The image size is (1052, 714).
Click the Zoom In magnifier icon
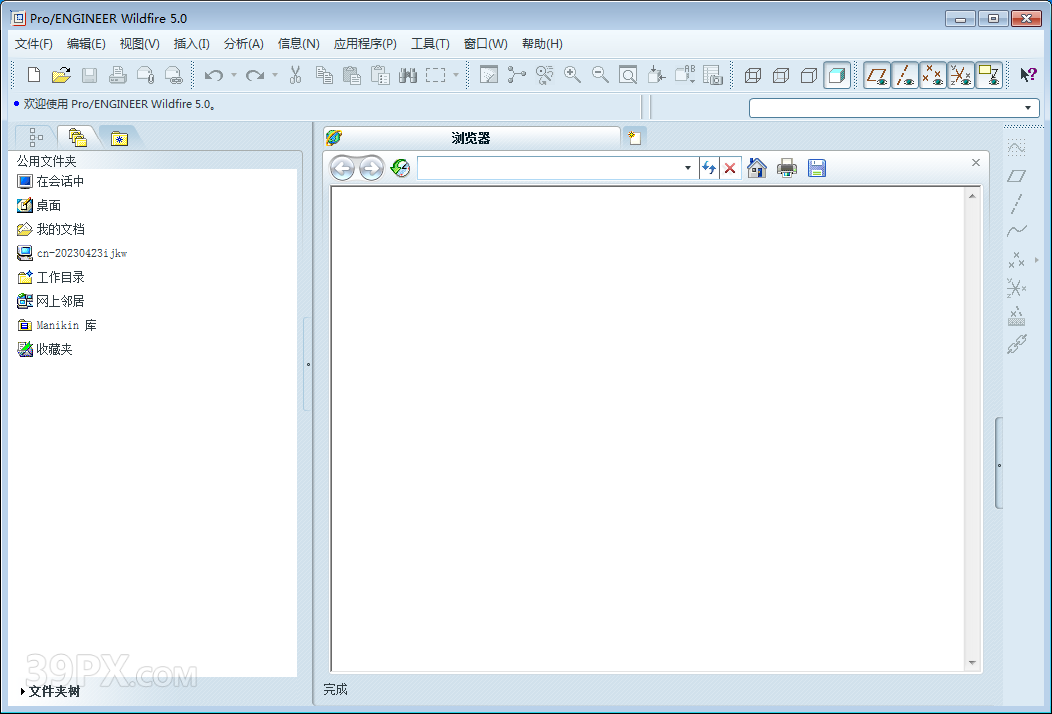572,74
